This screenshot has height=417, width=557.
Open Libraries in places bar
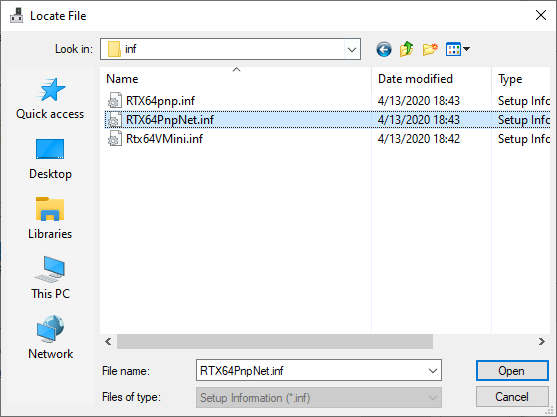tap(50, 219)
